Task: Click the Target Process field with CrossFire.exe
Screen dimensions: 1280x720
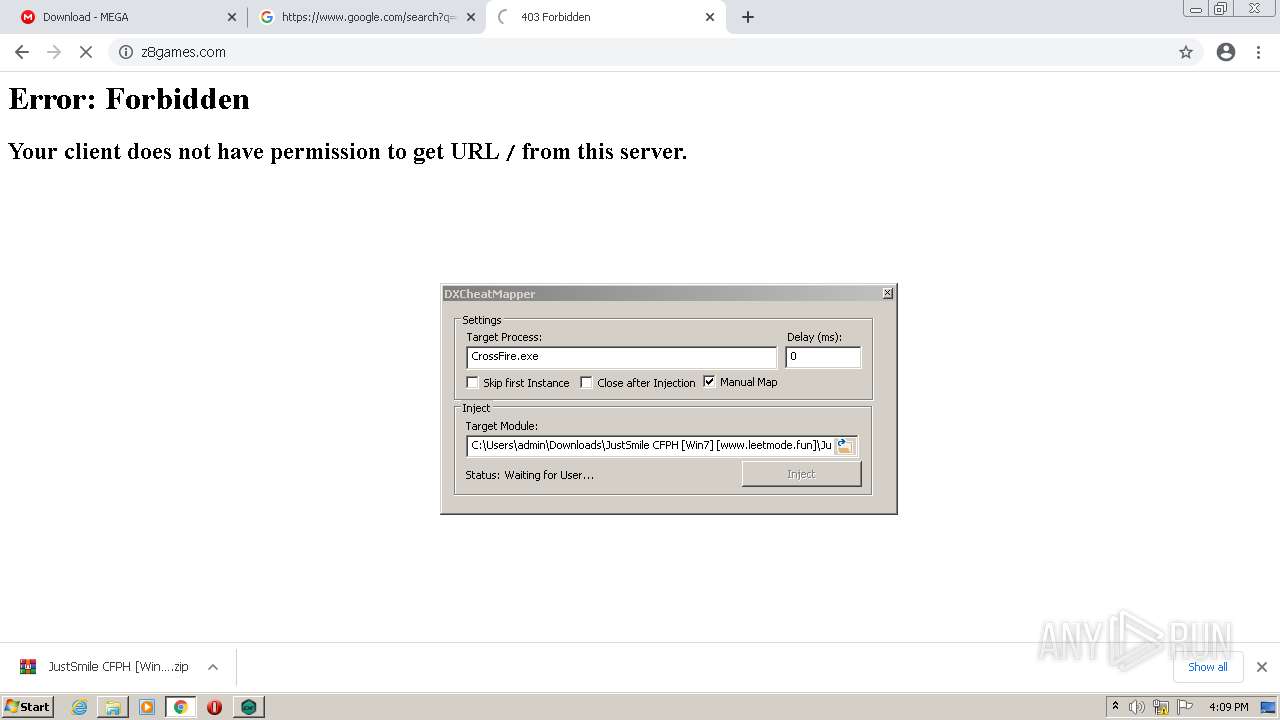Action: [x=621, y=357]
